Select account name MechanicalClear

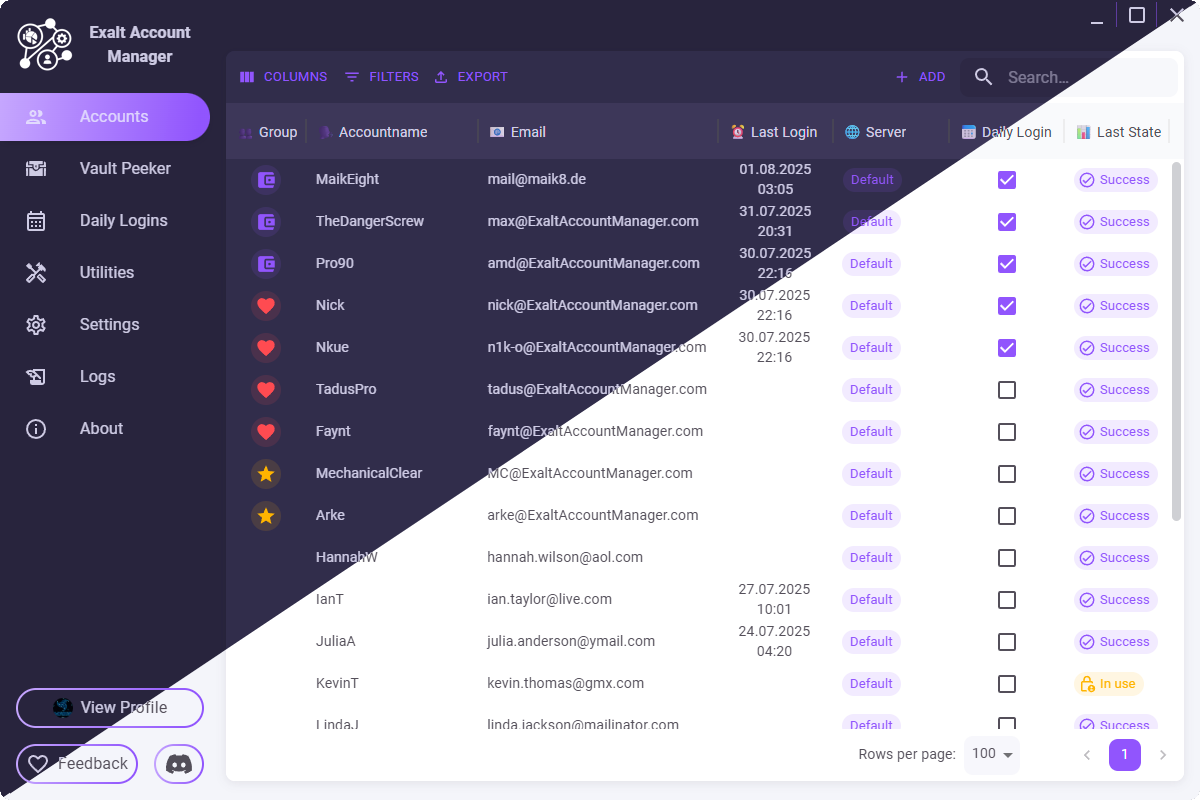pos(369,474)
